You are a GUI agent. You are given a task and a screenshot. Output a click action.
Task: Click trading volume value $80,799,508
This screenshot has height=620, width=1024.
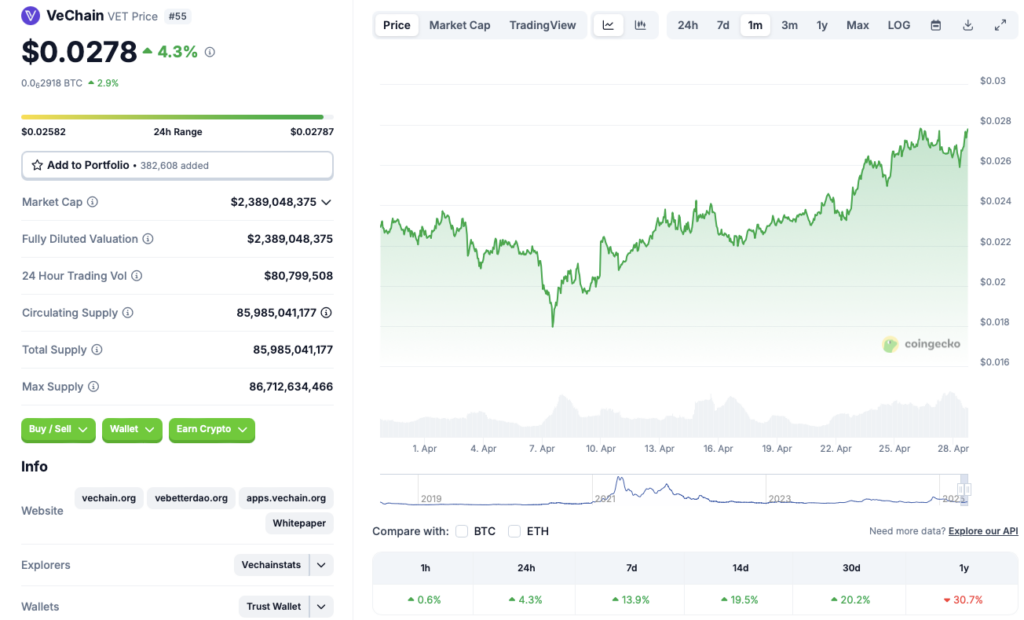[x=298, y=276]
